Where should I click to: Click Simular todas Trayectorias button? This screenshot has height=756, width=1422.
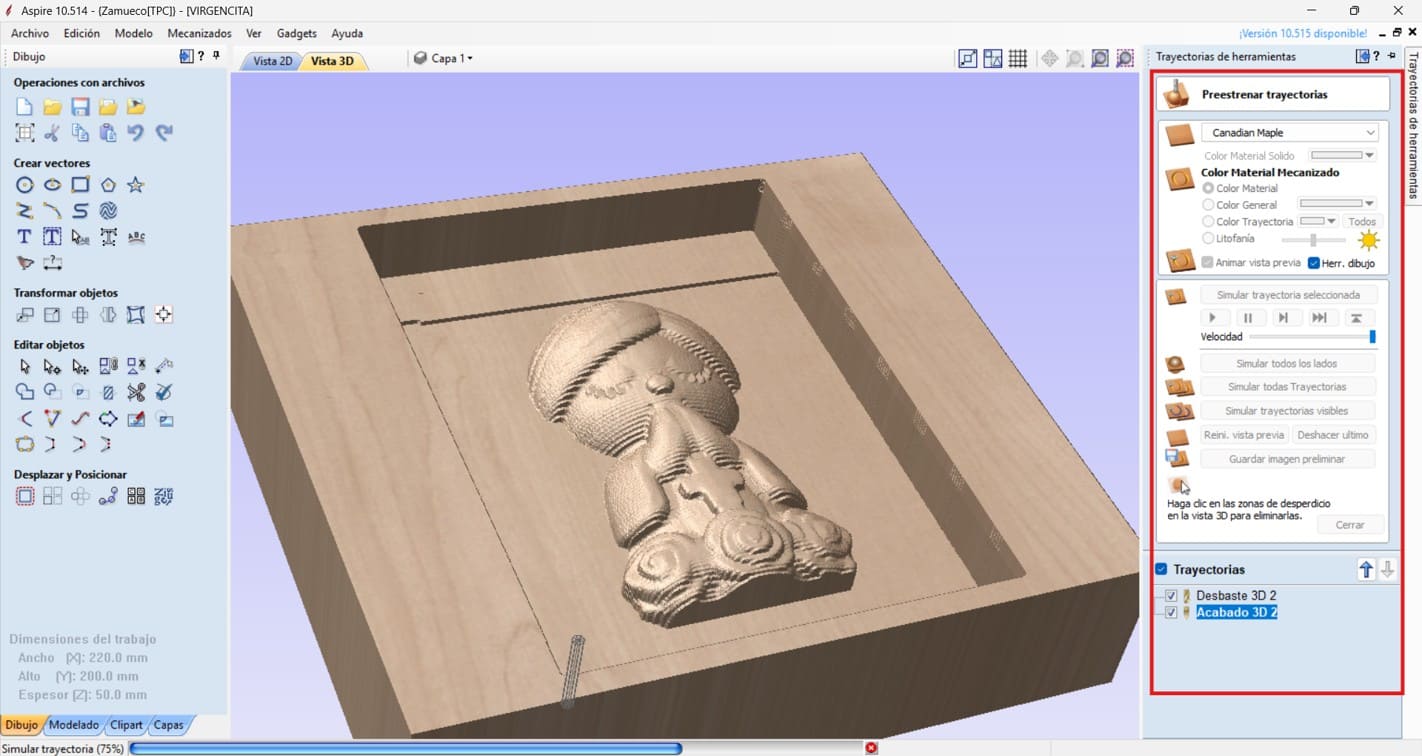click(1287, 387)
